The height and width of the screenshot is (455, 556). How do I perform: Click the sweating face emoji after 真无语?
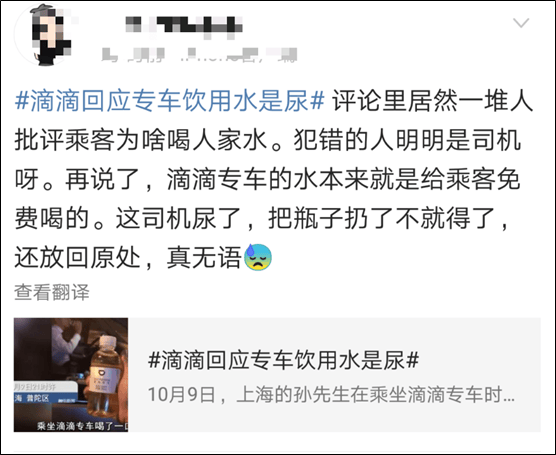258,257
